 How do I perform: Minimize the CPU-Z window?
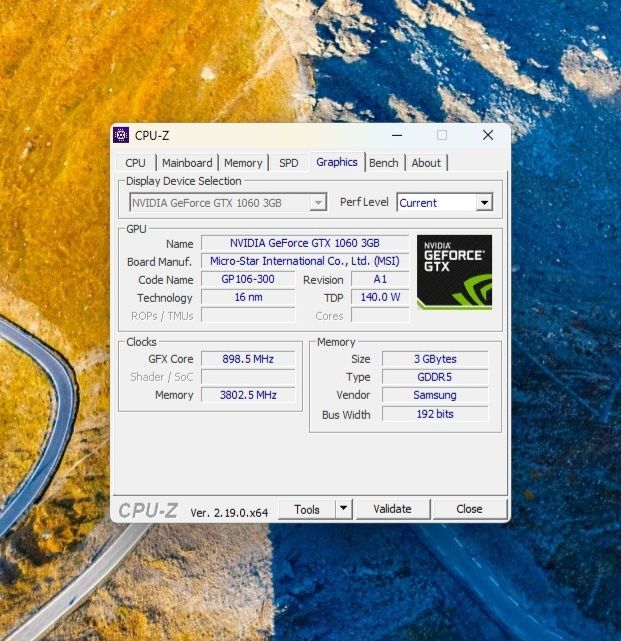pyautogui.click(x=397, y=135)
